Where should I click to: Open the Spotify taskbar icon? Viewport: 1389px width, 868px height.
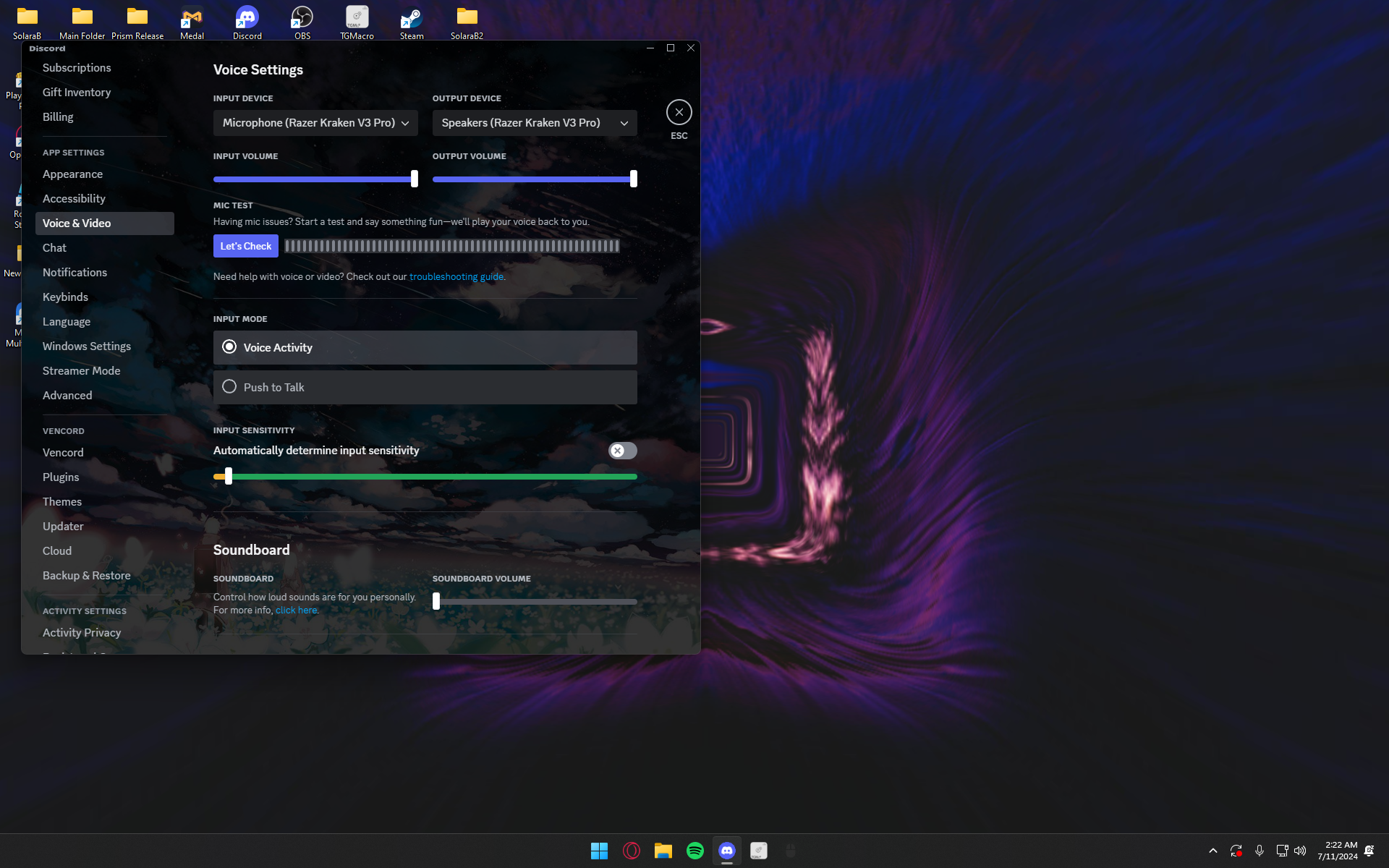[694, 851]
